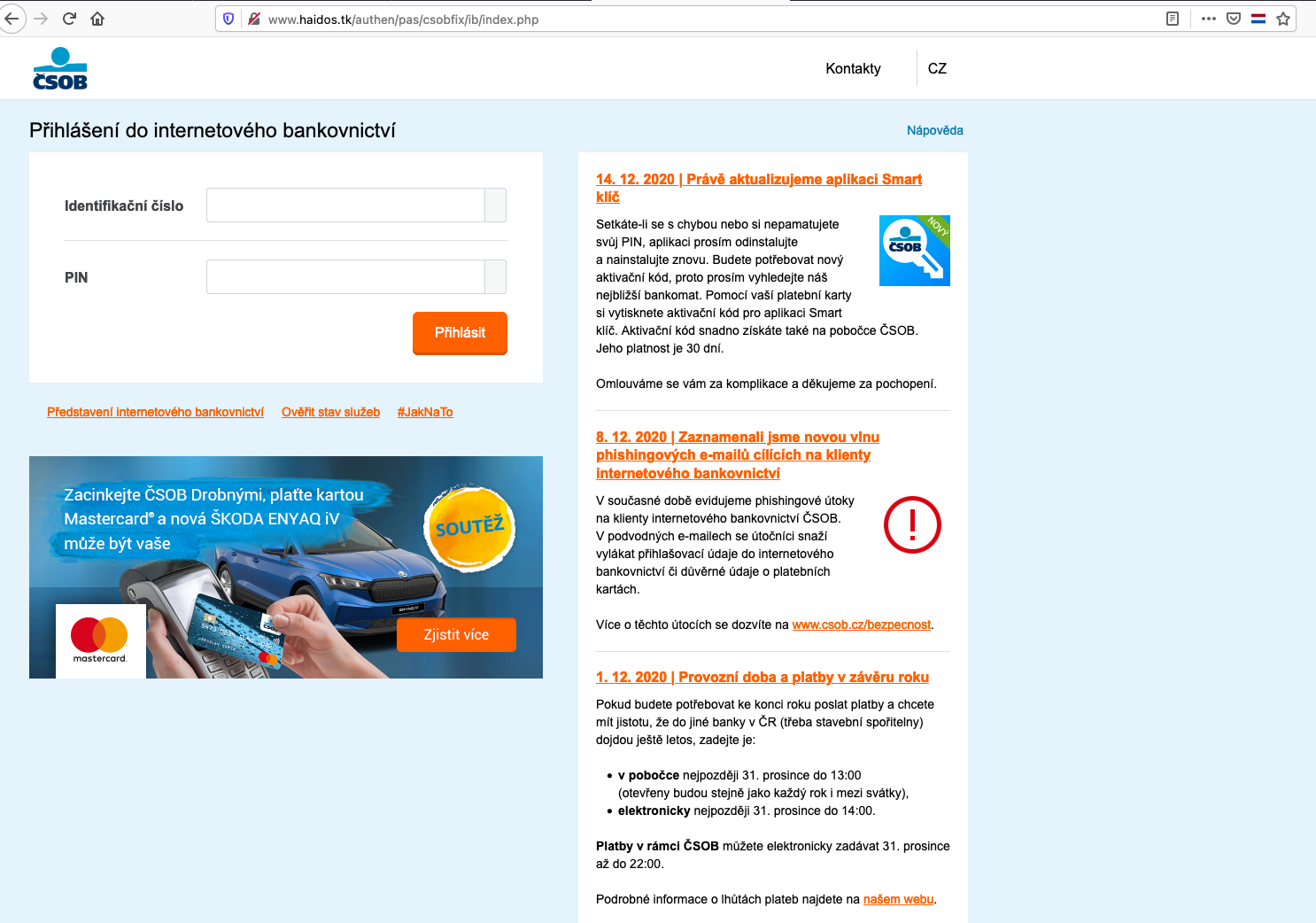Follow the 'našem webu' link
Viewport: 1316px width, 923px height.
[898, 899]
